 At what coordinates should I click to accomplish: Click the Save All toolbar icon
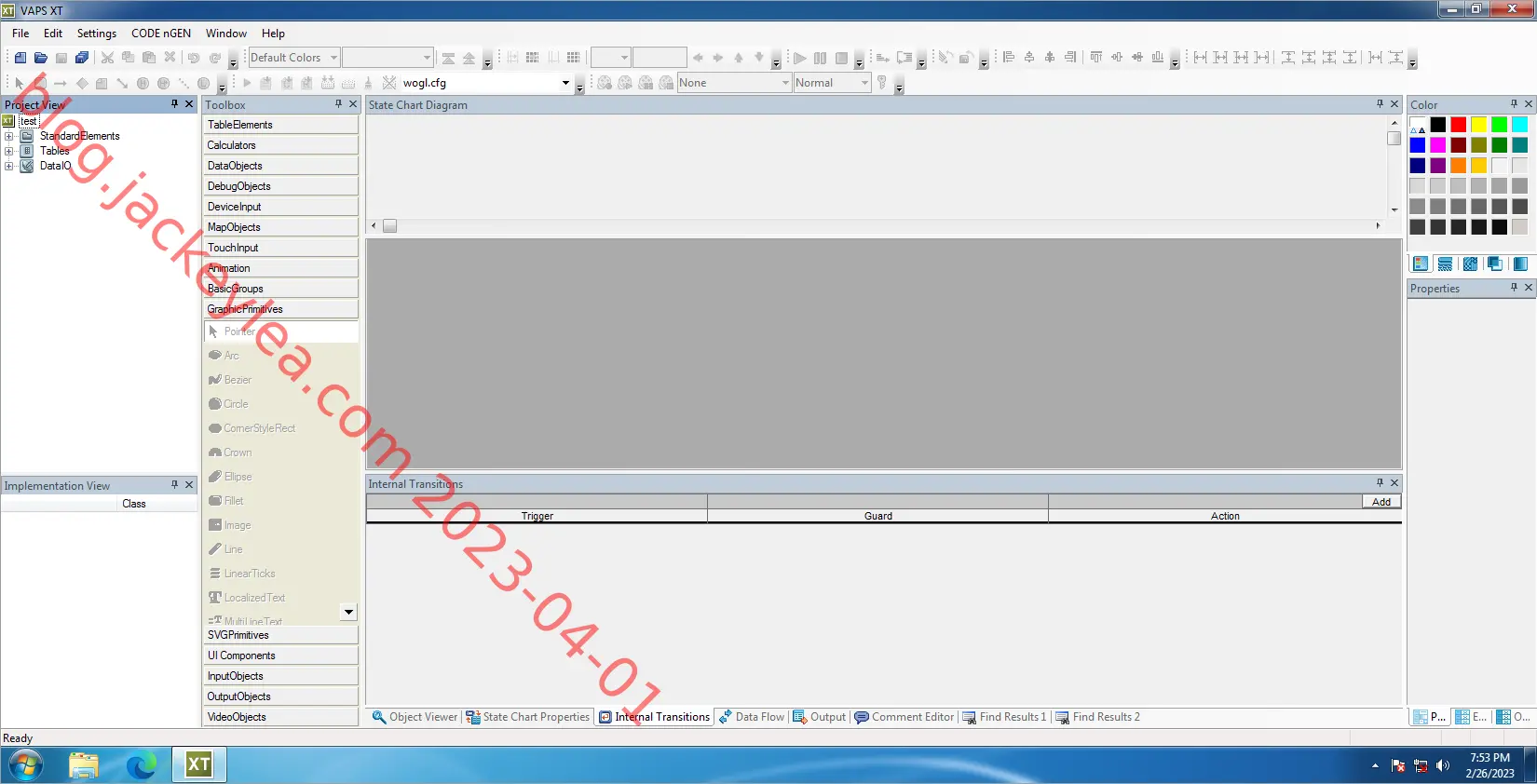(82, 58)
